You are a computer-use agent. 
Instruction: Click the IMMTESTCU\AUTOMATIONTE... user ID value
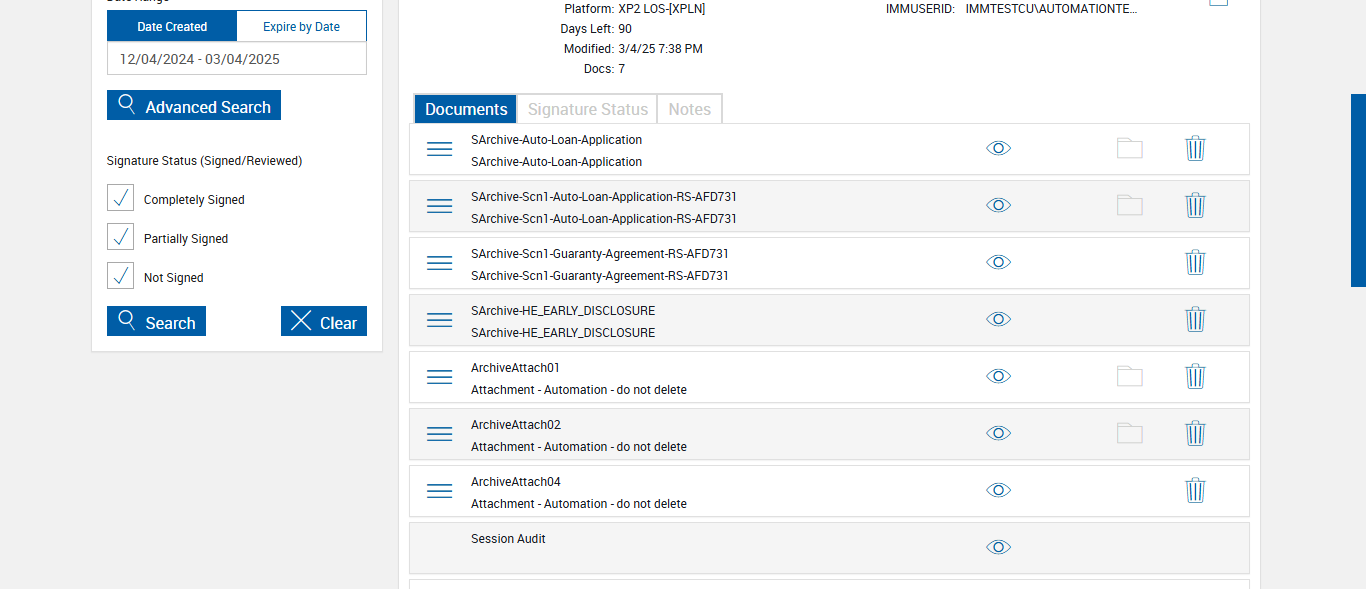1051,9
